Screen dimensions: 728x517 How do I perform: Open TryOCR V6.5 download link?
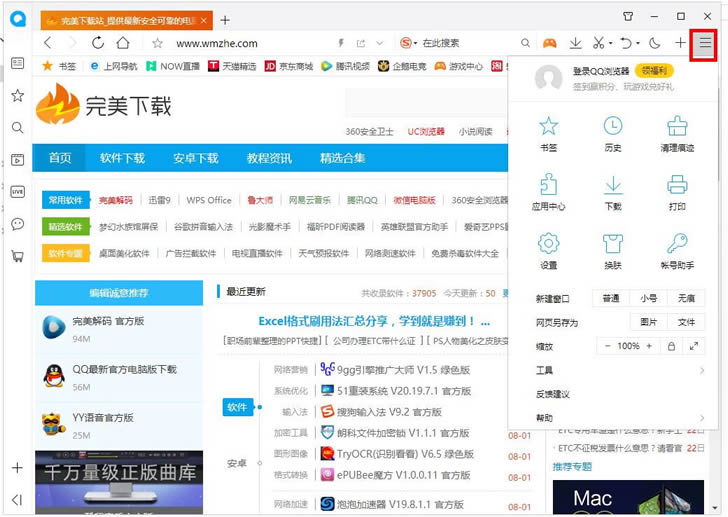point(405,454)
